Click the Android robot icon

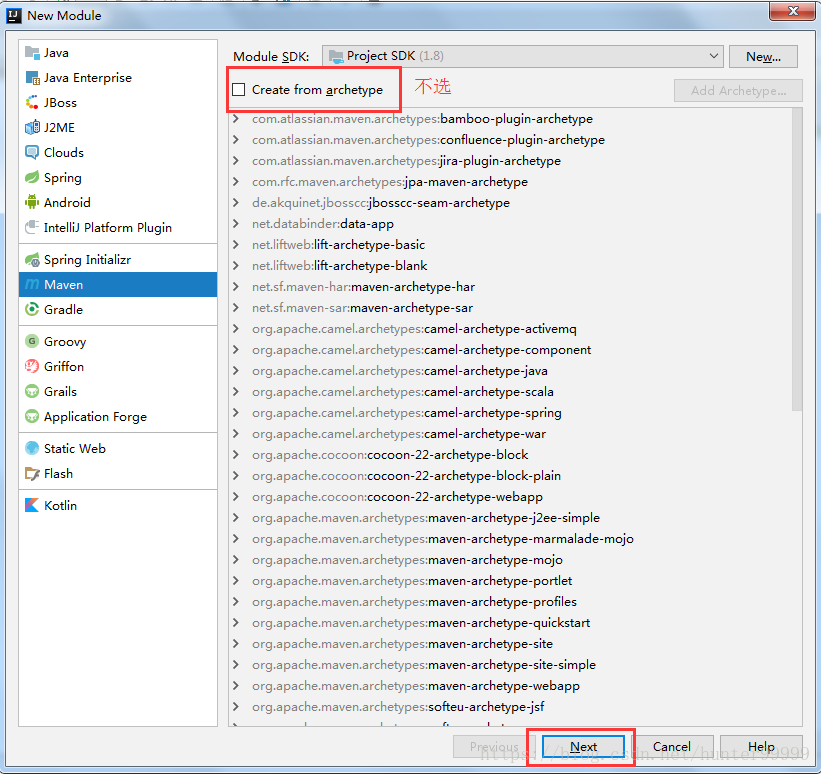32,202
